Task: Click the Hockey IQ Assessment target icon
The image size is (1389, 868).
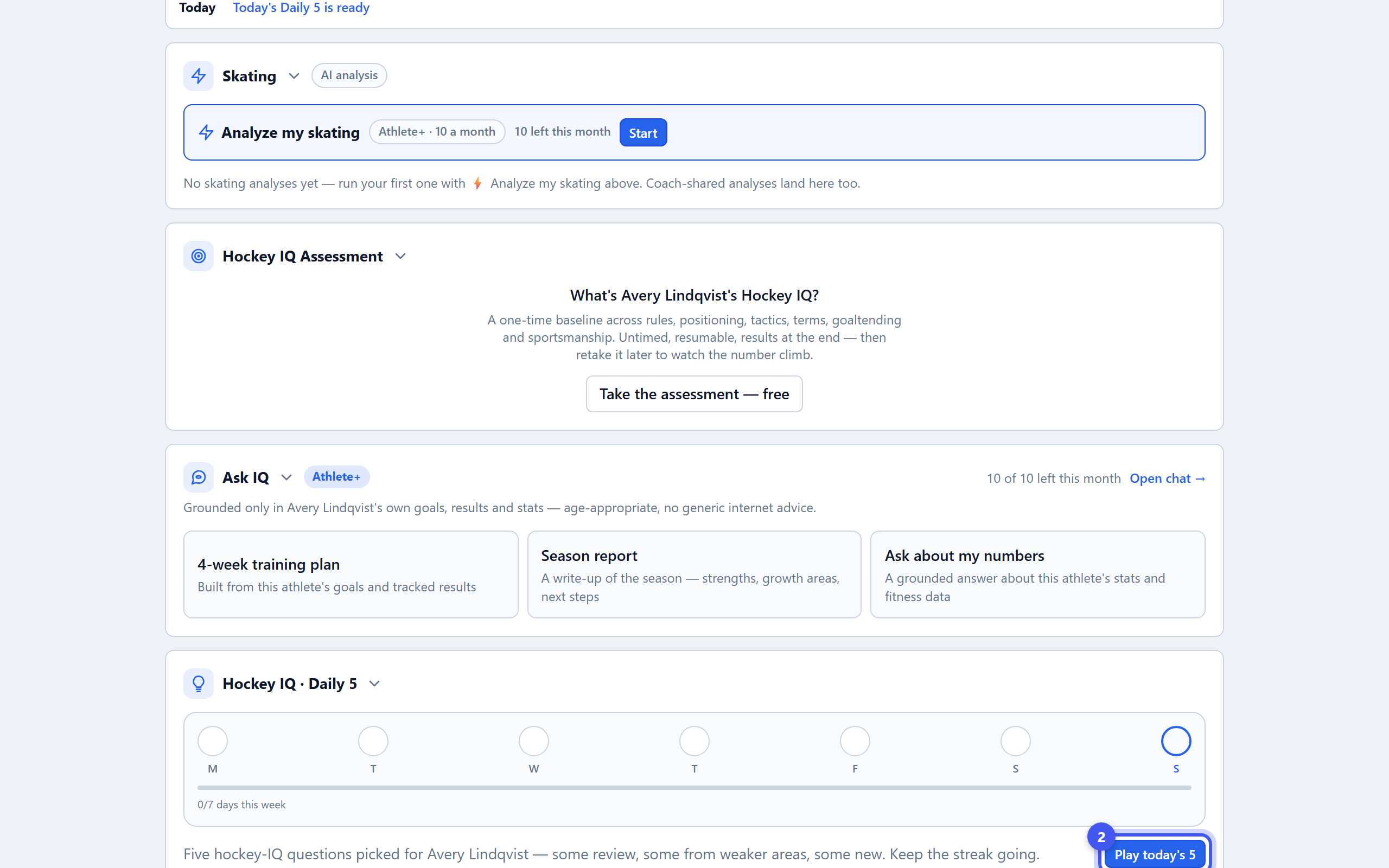Action: point(198,256)
